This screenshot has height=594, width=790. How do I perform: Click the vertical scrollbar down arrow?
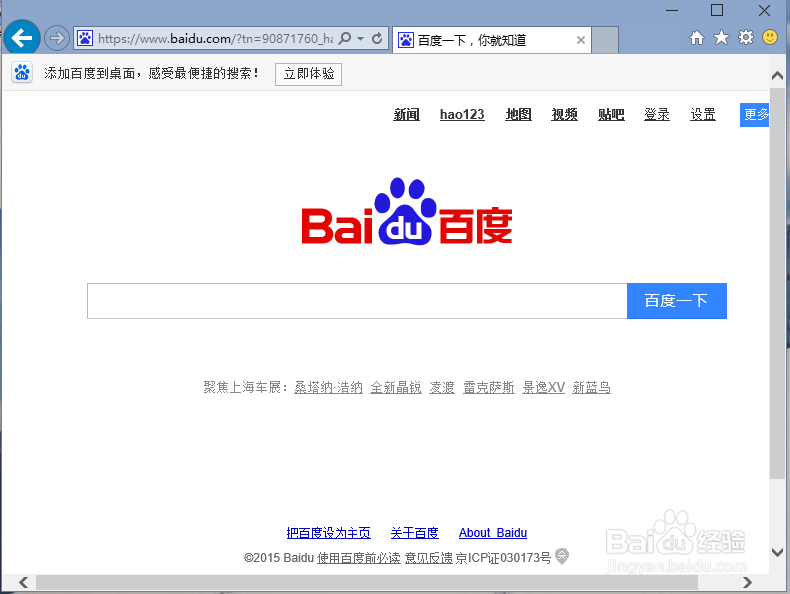point(777,552)
